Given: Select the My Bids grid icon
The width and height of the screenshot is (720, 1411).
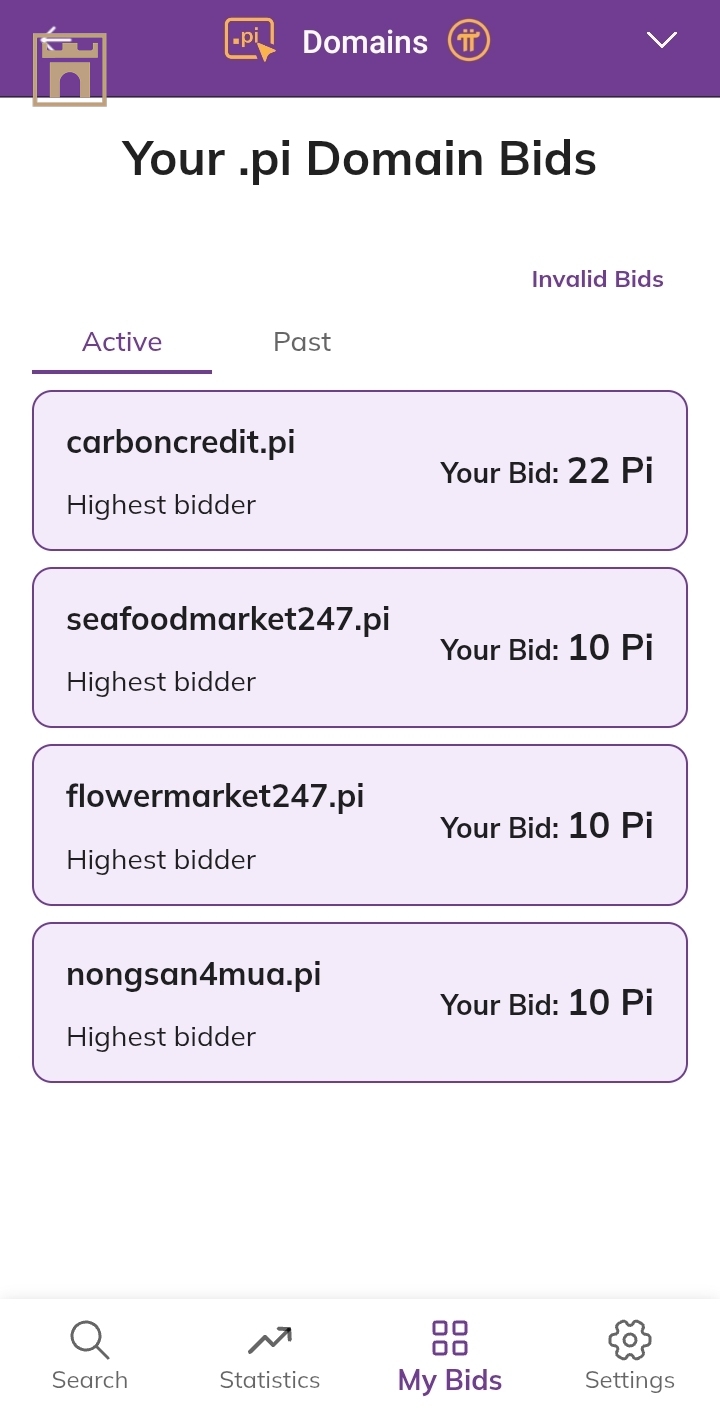Looking at the screenshot, I should (449, 1338).
